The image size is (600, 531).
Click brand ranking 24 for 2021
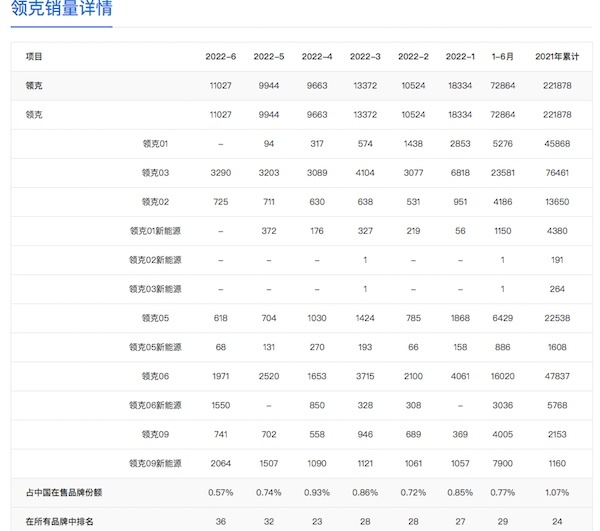tap(557, 522)
